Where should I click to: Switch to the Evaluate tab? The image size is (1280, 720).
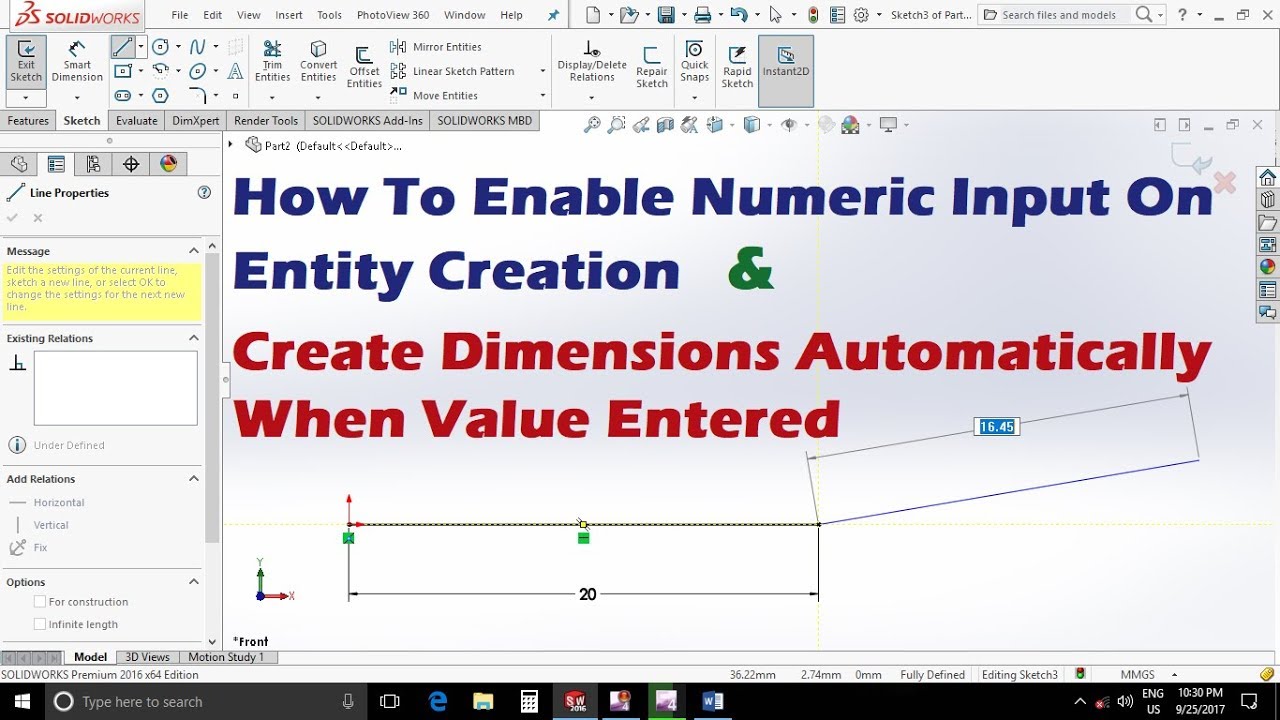[x=136, y=121]
